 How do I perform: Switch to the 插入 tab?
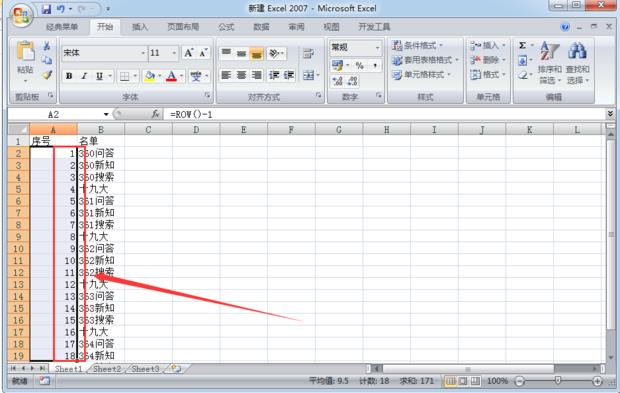point(140,27)
